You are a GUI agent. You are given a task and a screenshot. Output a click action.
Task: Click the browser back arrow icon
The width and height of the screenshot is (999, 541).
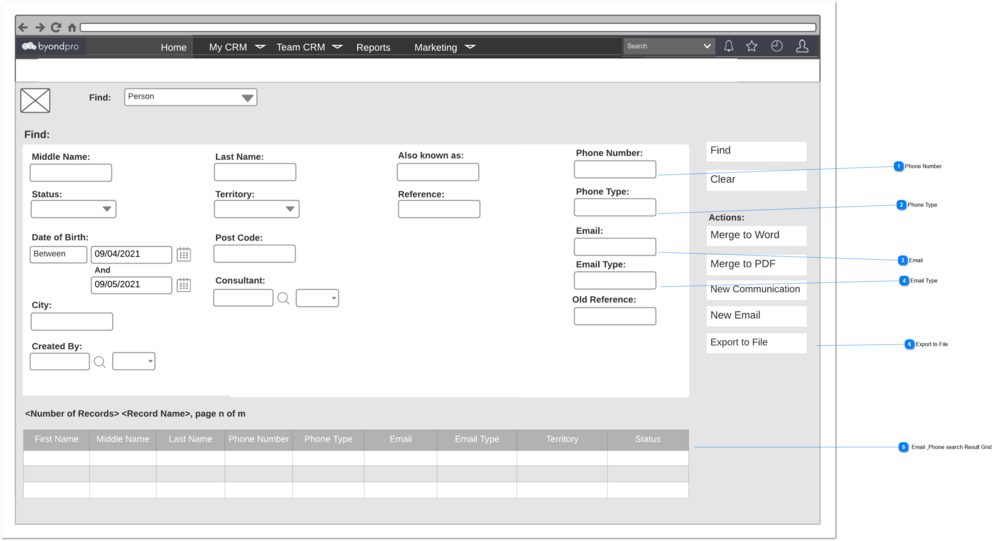(23, 27)
